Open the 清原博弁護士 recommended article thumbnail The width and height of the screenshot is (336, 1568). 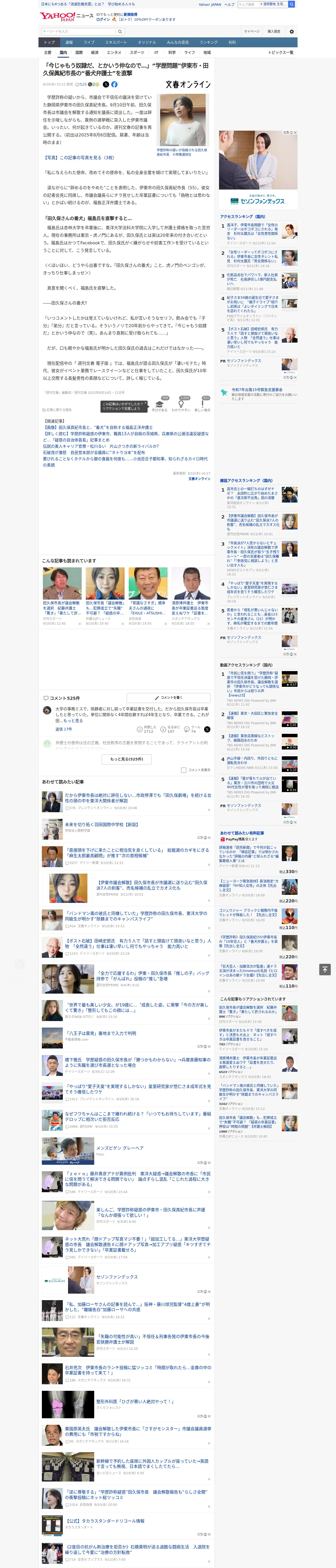click(x=191, y=584)
